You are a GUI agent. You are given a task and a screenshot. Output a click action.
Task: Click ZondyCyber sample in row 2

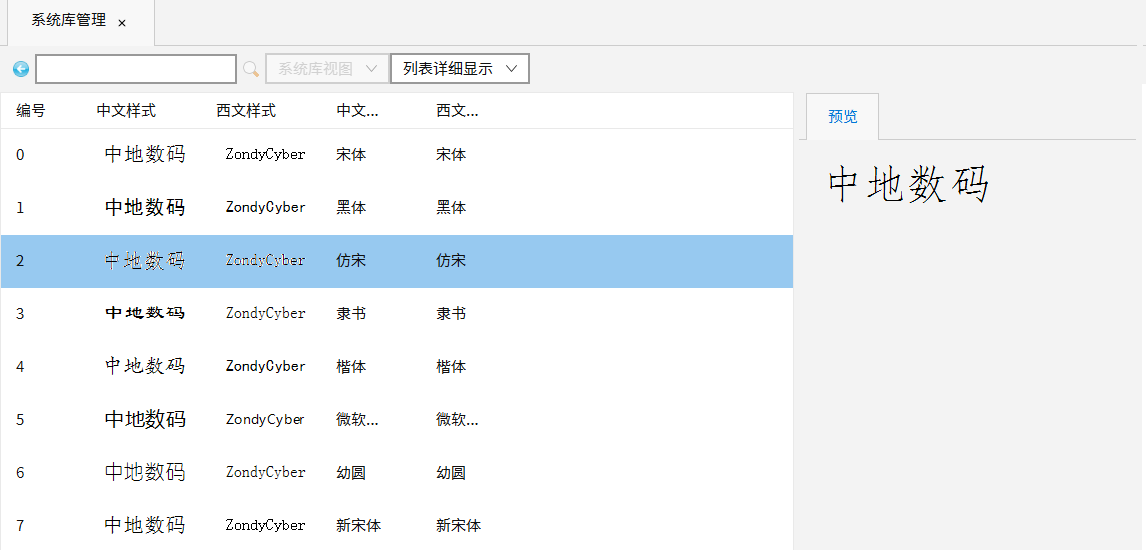pos(265,261)
